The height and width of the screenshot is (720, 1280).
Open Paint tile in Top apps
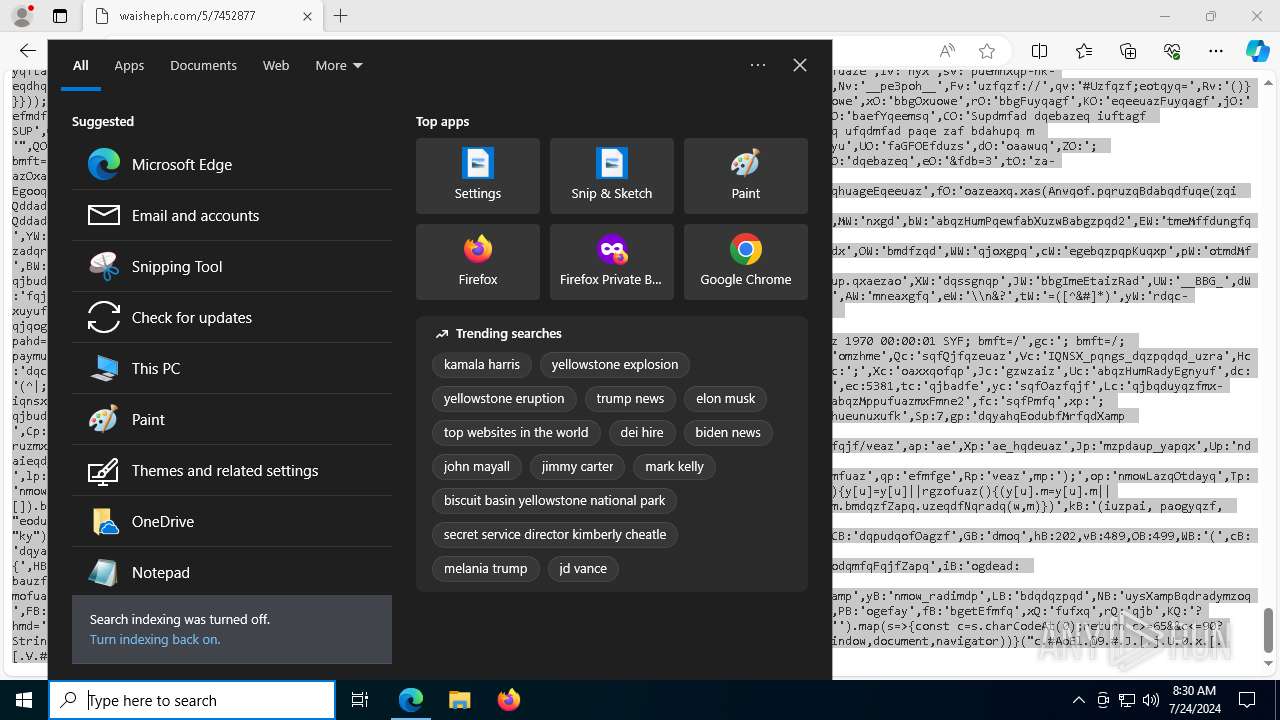pyautogui.click(x=746, y=176)
